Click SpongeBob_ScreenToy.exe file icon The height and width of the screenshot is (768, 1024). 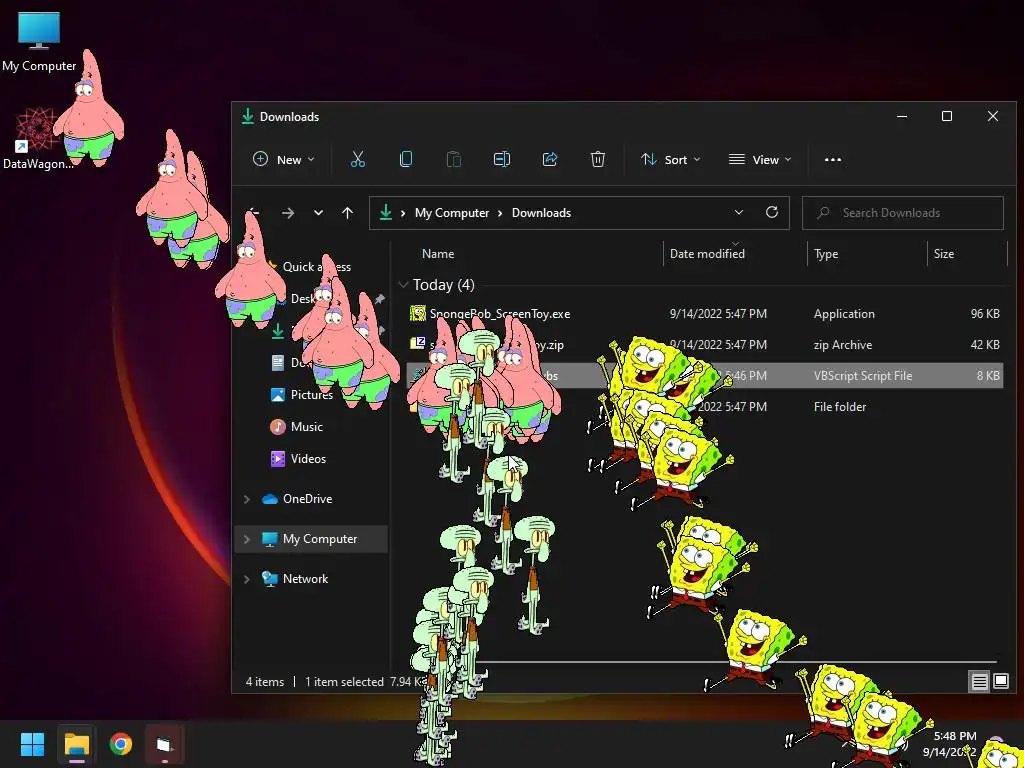(417, 313)
